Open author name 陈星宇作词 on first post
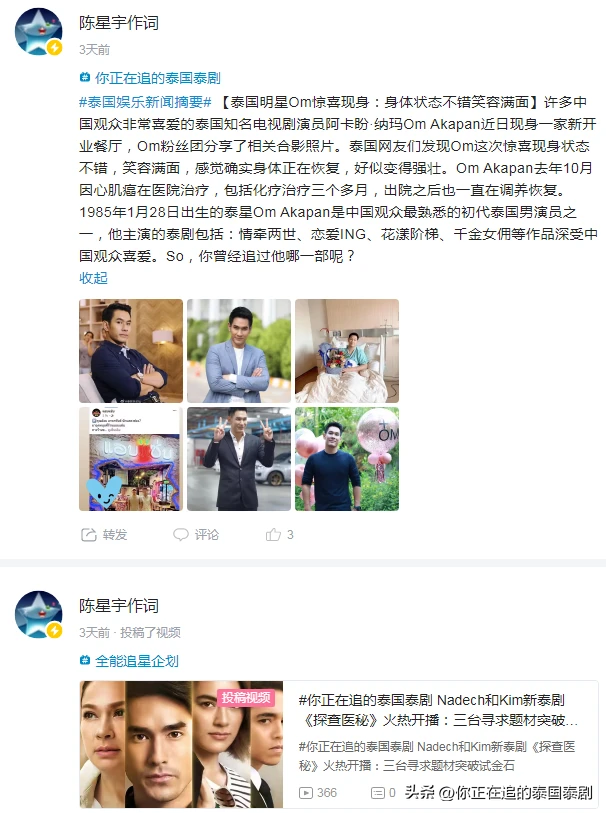The image size is (606, 813). (119, 23)
